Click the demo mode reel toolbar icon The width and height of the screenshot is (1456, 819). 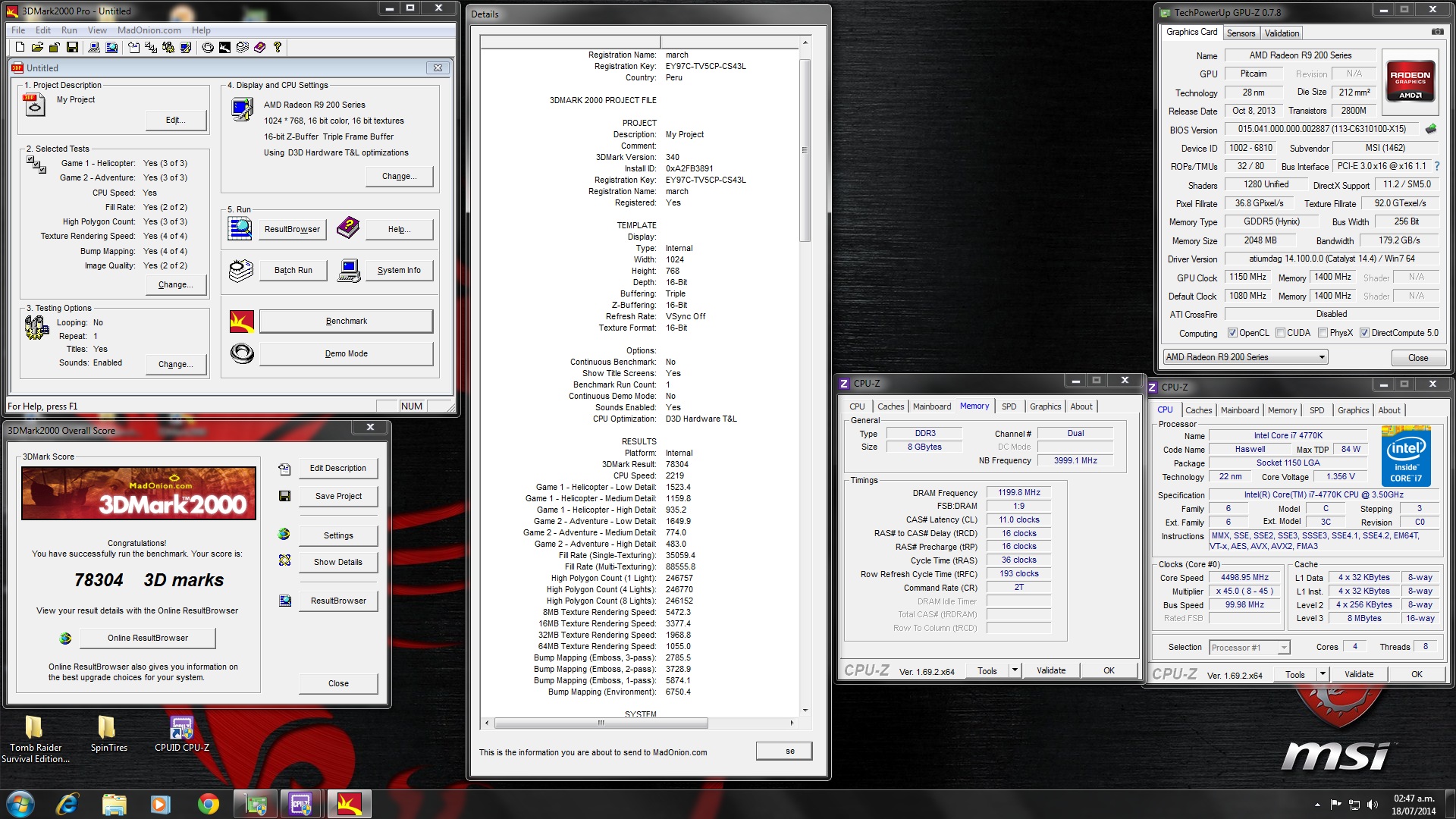pos(208,47)
